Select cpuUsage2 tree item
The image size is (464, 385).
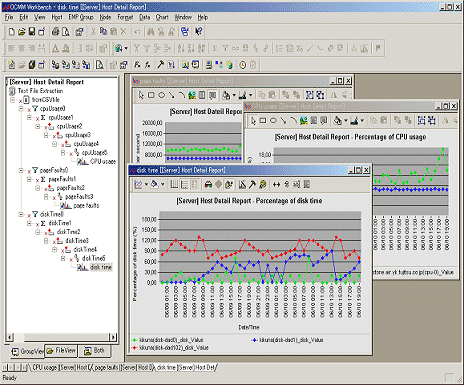(69, 126)
